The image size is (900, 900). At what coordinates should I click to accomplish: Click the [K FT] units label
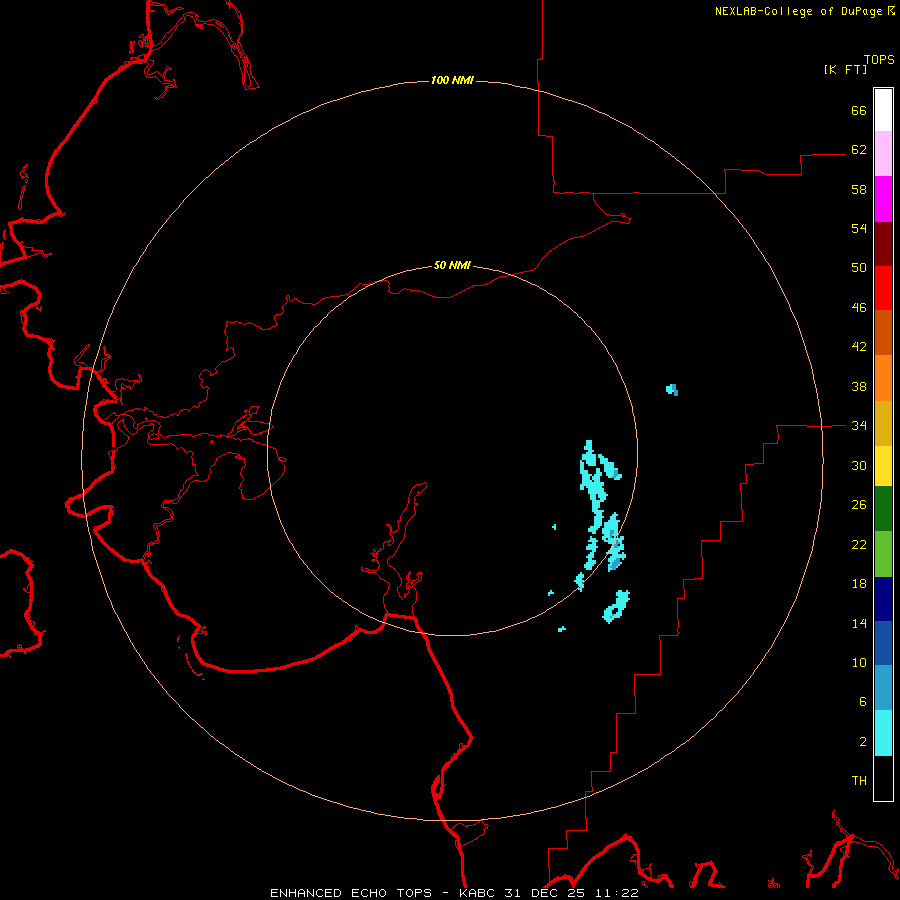click(845, 69)
